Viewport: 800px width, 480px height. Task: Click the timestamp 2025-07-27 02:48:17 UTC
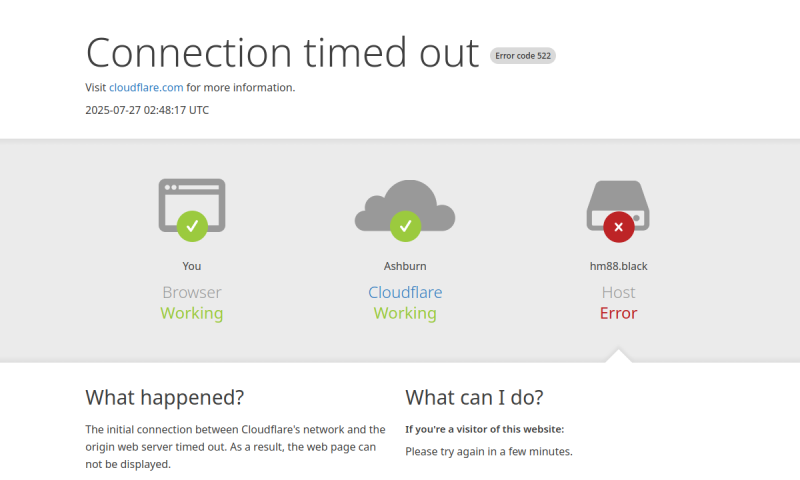147,110
